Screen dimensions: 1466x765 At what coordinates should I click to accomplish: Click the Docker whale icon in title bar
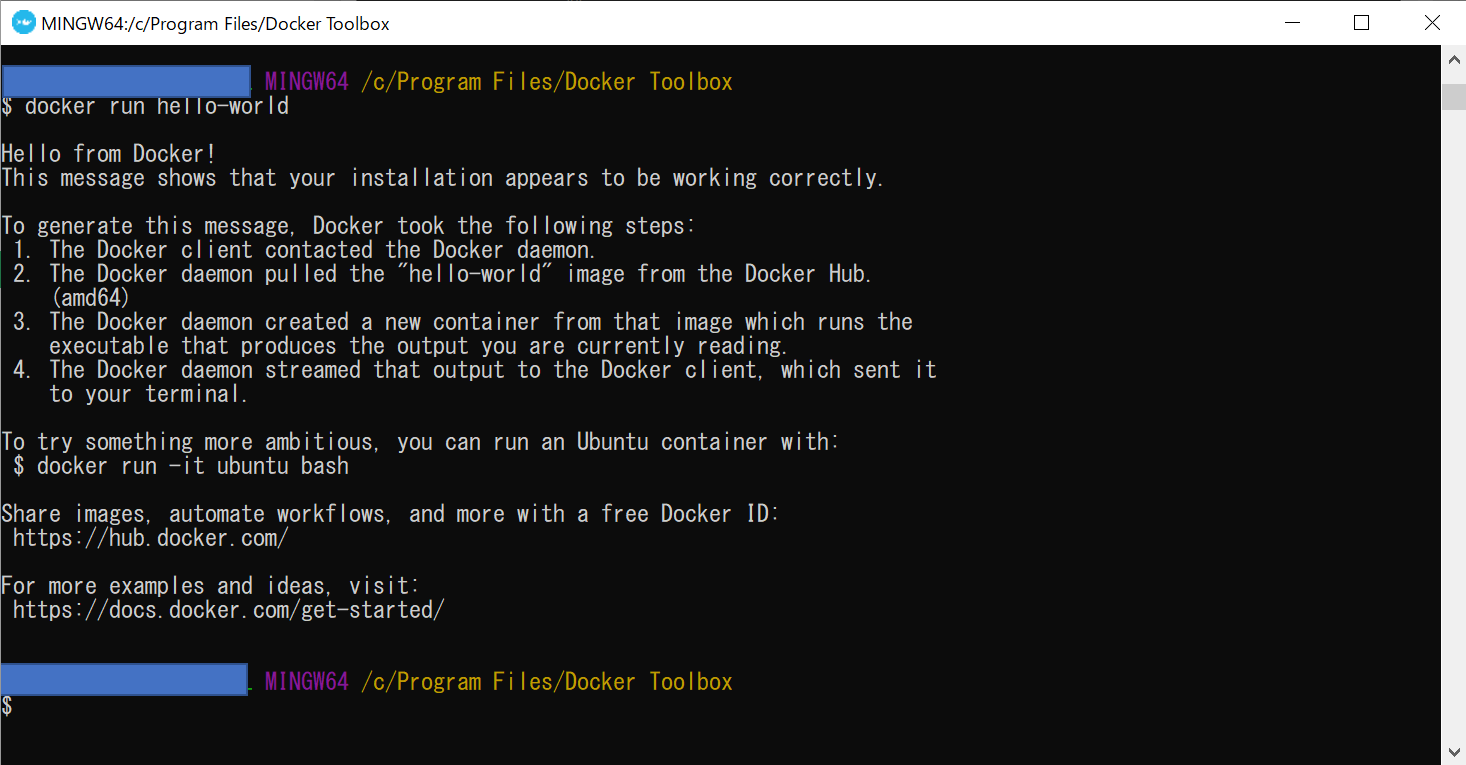point(22,22)
